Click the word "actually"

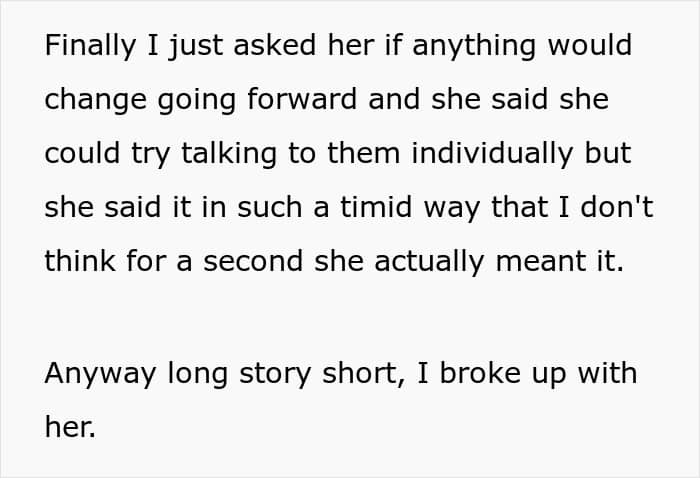tap(429, 262)
